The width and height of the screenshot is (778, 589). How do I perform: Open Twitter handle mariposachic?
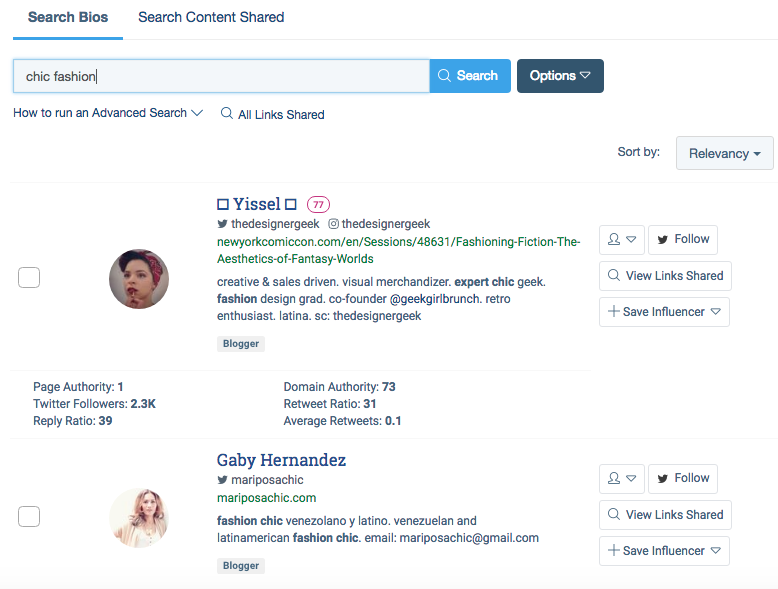pos(267,480)
